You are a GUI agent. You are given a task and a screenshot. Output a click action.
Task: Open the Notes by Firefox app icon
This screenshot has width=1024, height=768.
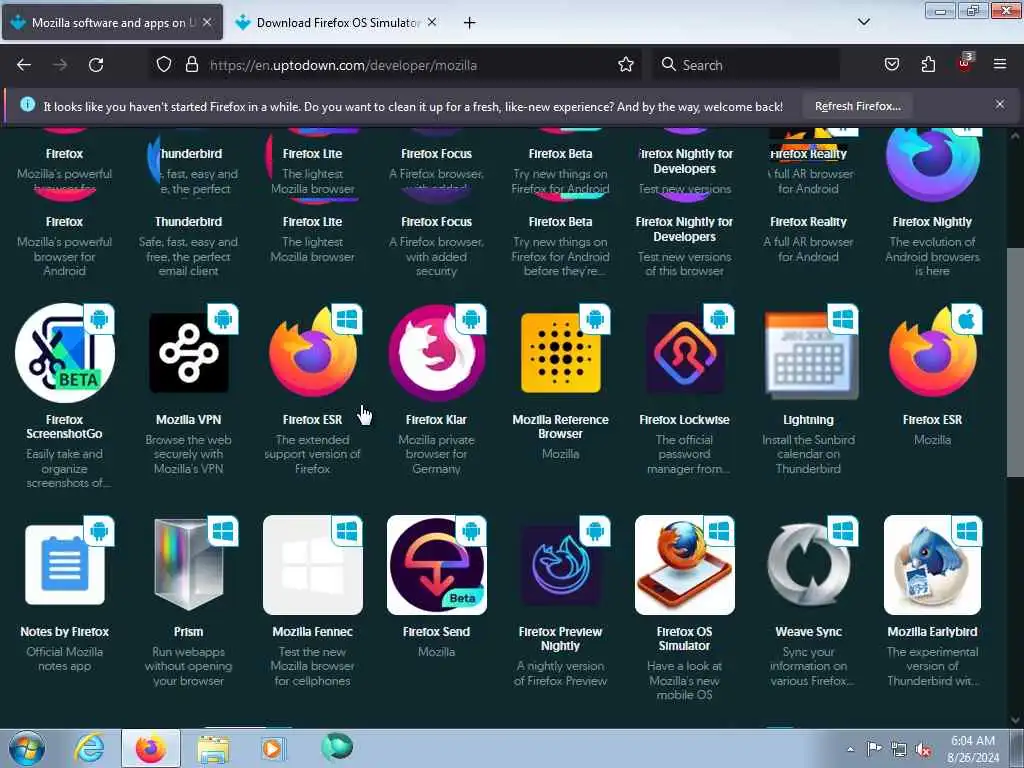point(65,565)
